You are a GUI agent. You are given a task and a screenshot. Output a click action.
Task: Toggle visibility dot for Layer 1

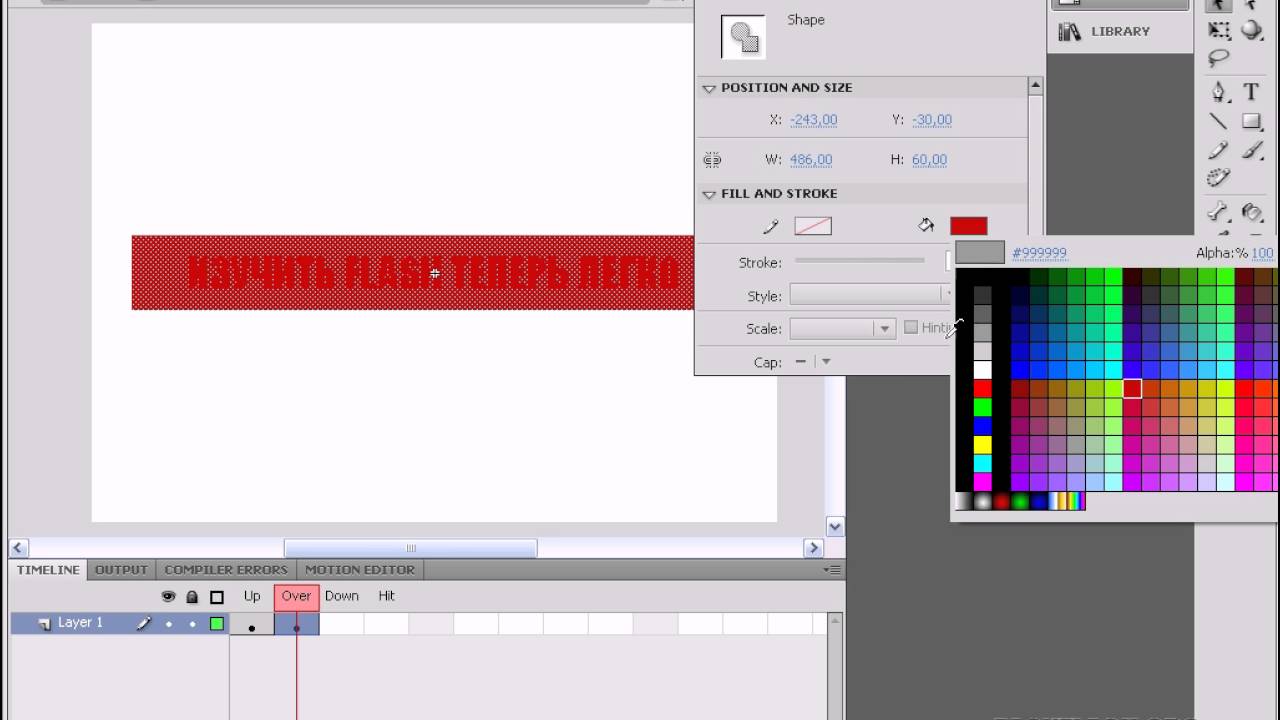(168, 623)
